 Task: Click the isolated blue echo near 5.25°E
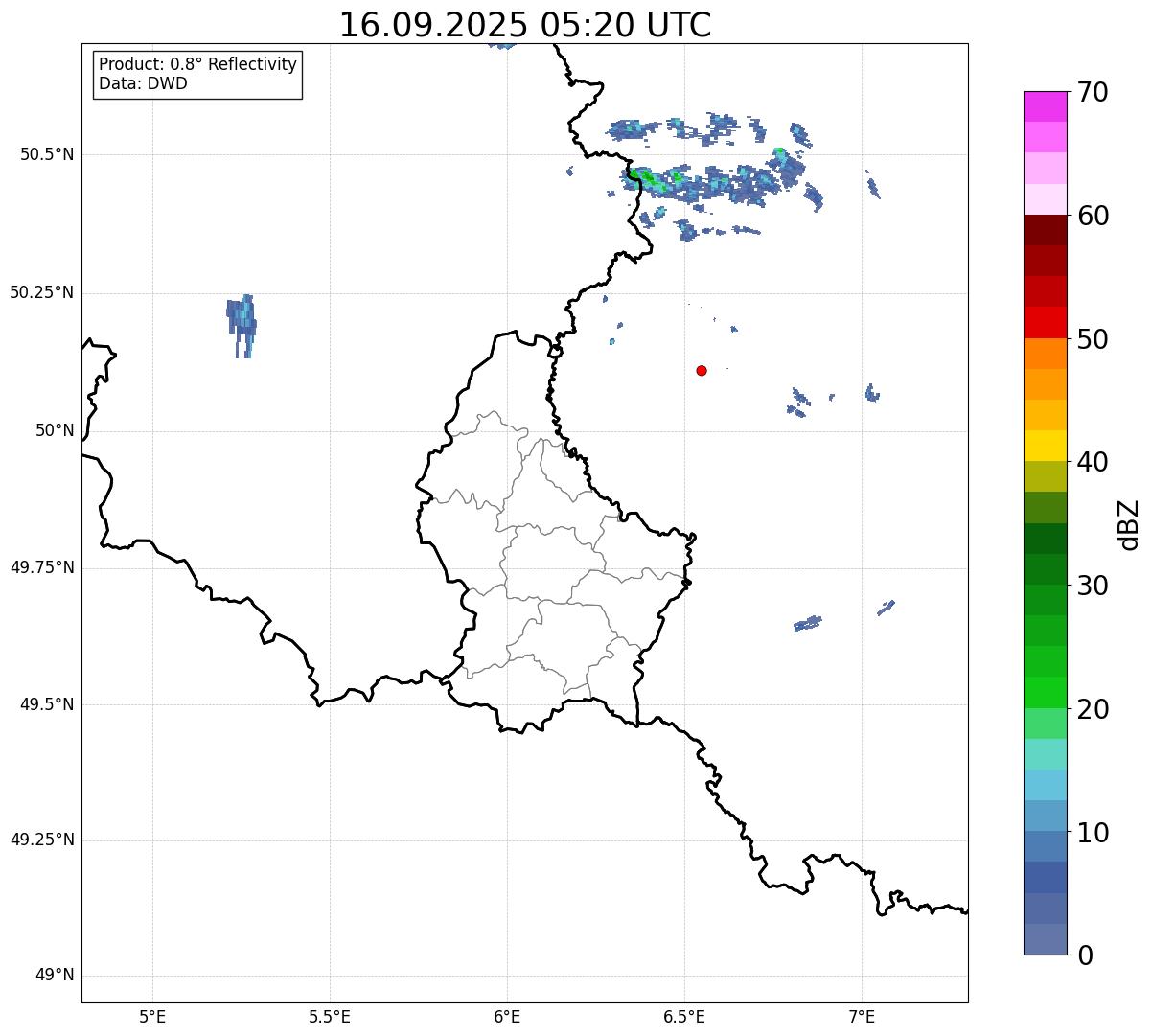click(243, 318)
